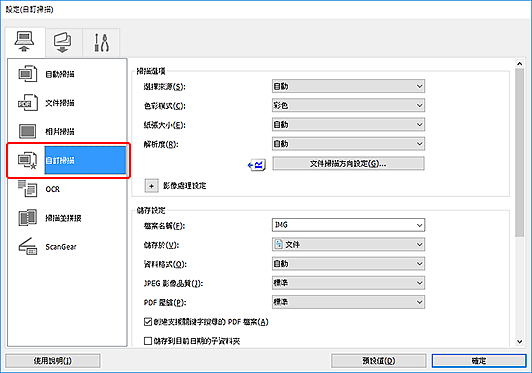
Task: Select 自動掃描 in the list
Action: click(x=60, y=74)
